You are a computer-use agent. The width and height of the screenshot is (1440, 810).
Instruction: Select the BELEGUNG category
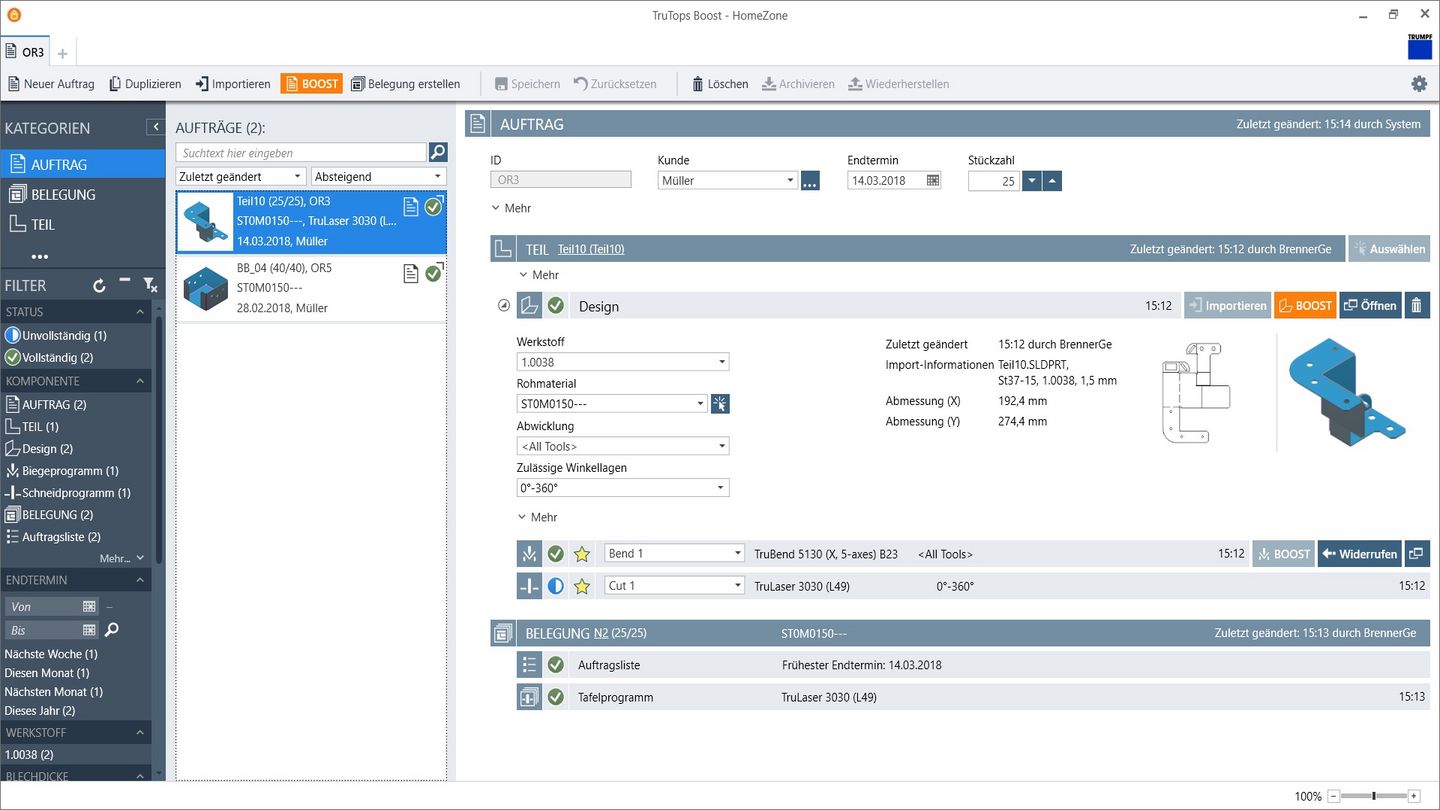(x=62, y=194)
